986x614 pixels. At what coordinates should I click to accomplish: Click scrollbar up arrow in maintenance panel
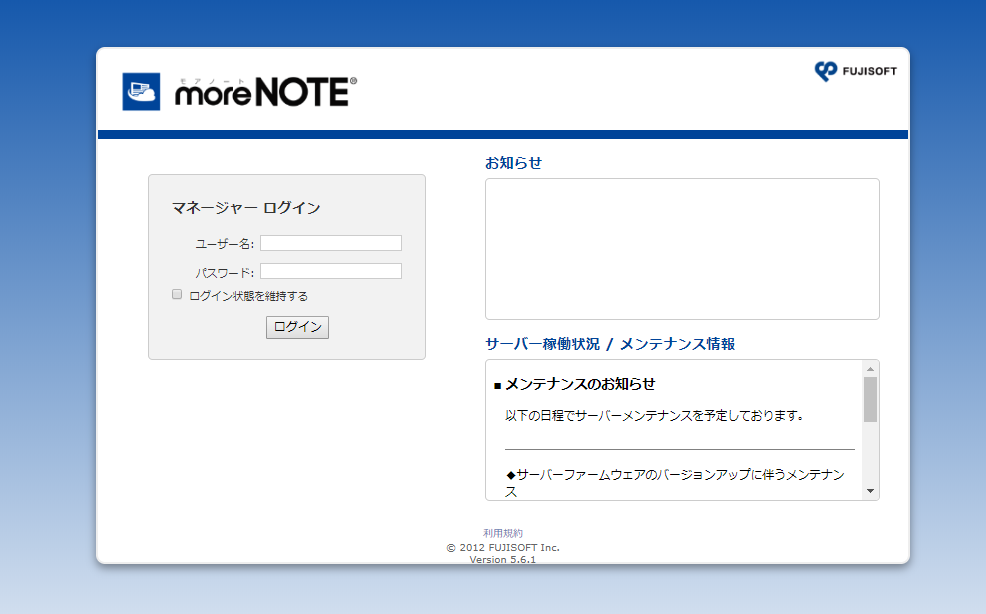tap(870, 369)
